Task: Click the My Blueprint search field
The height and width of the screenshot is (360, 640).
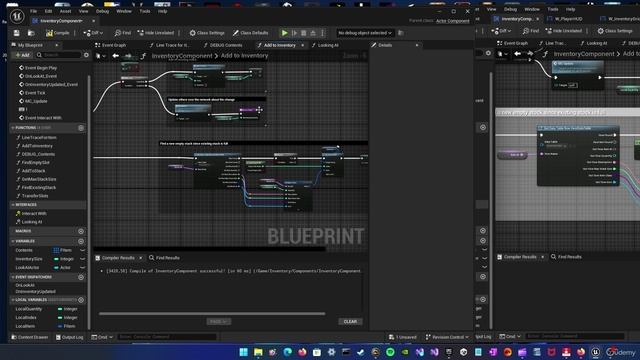Action: [59, 55]
